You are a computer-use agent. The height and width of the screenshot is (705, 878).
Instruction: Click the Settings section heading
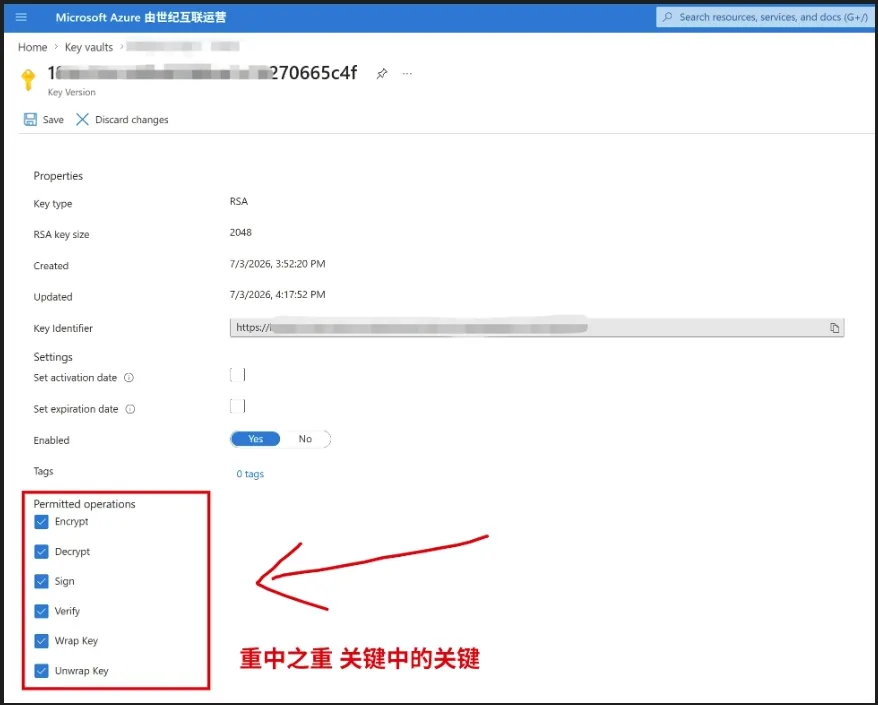53,357
